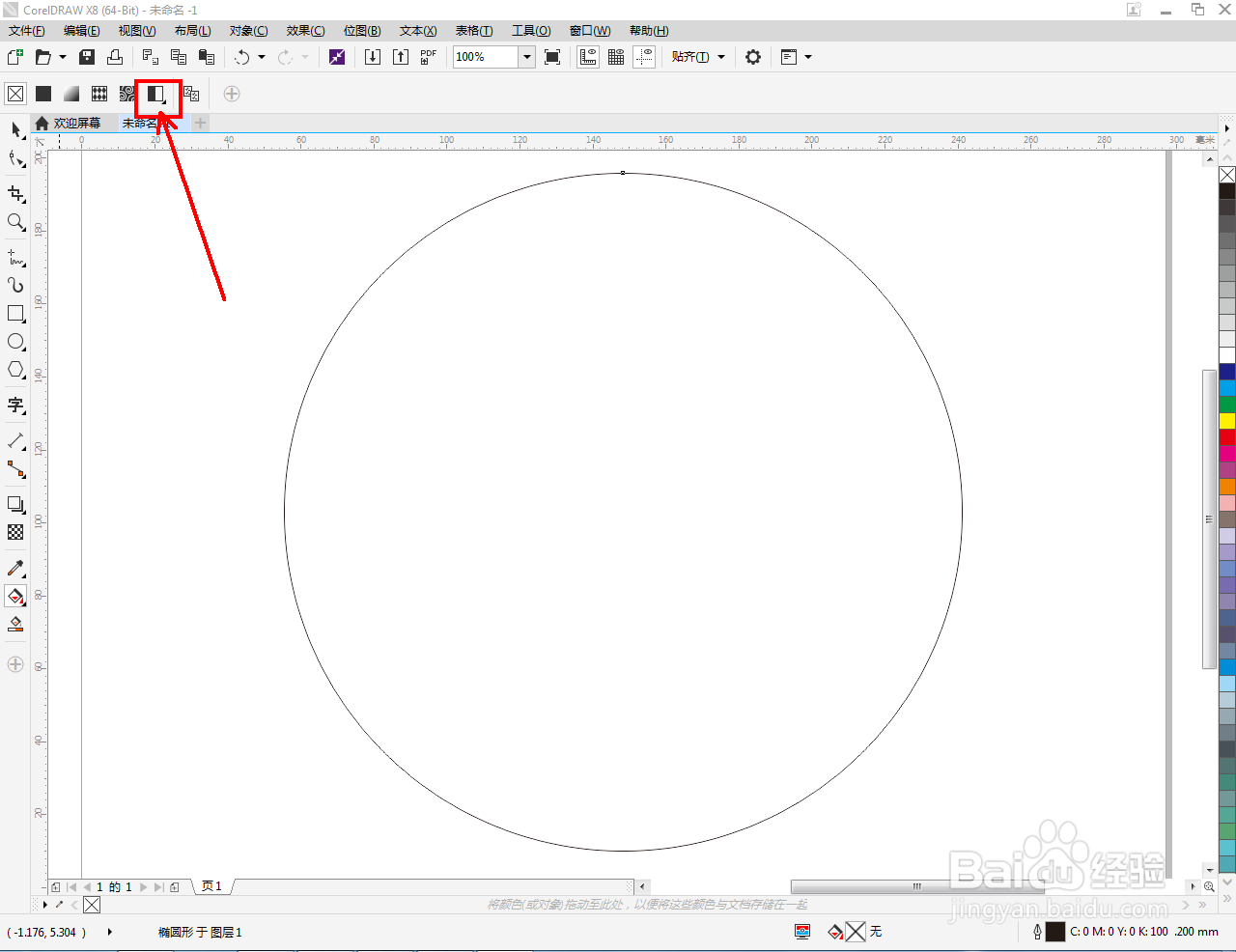Select the Vector pattern fill button
1236x952 pixels.
[x=99, y=94]
